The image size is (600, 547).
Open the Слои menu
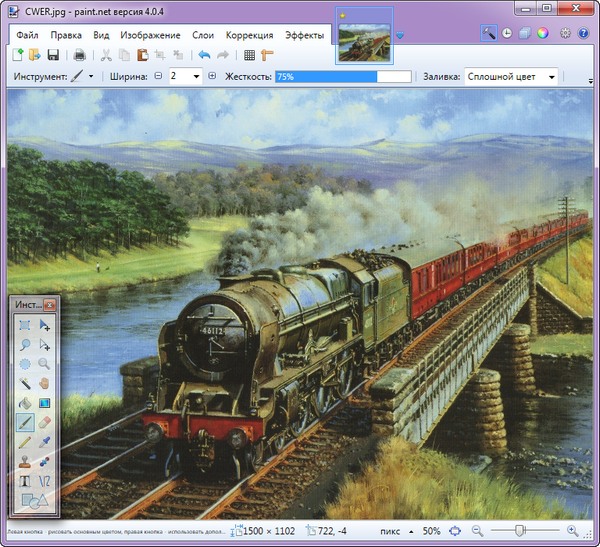click(x=203, y=35)
